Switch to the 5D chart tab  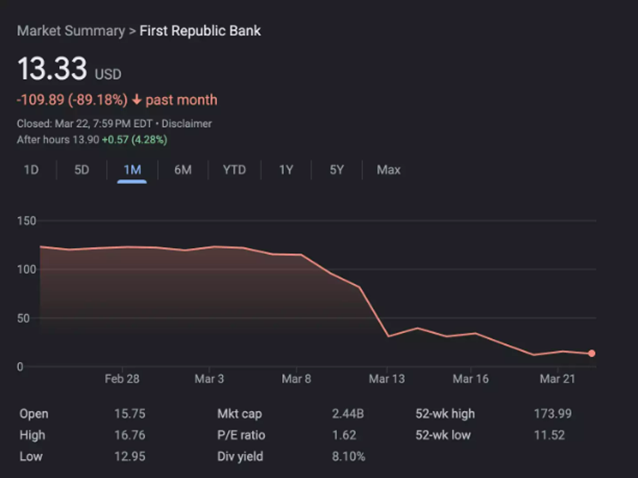click(82, 170)
